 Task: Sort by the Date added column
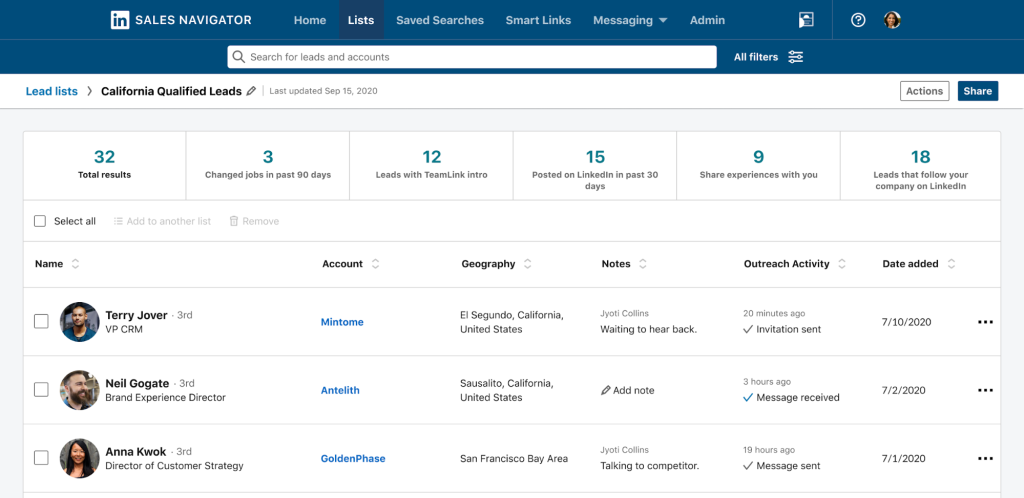click(x=951, y=264)
